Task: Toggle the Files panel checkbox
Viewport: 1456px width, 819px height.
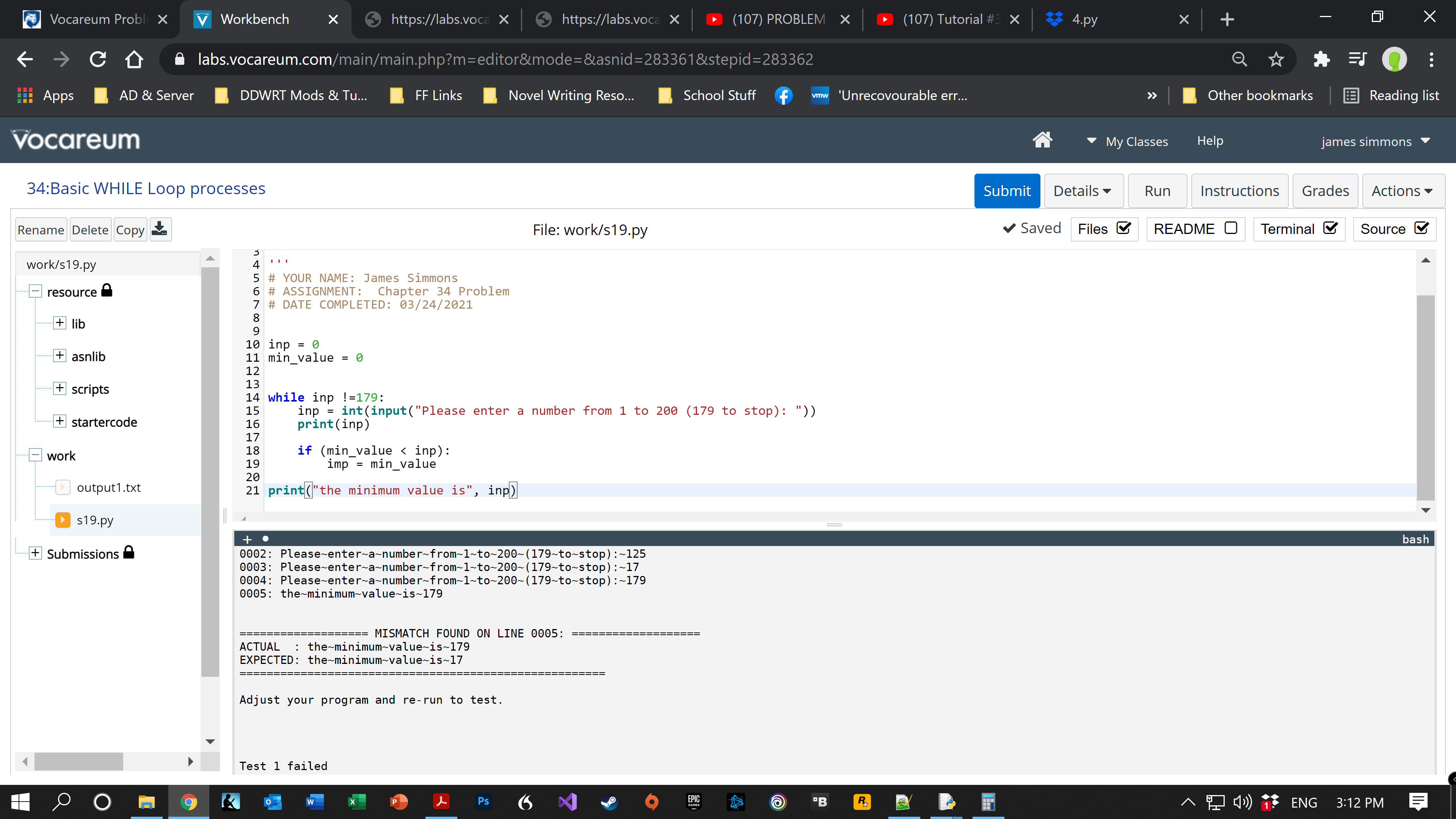Action: (x=1123, y=228)
